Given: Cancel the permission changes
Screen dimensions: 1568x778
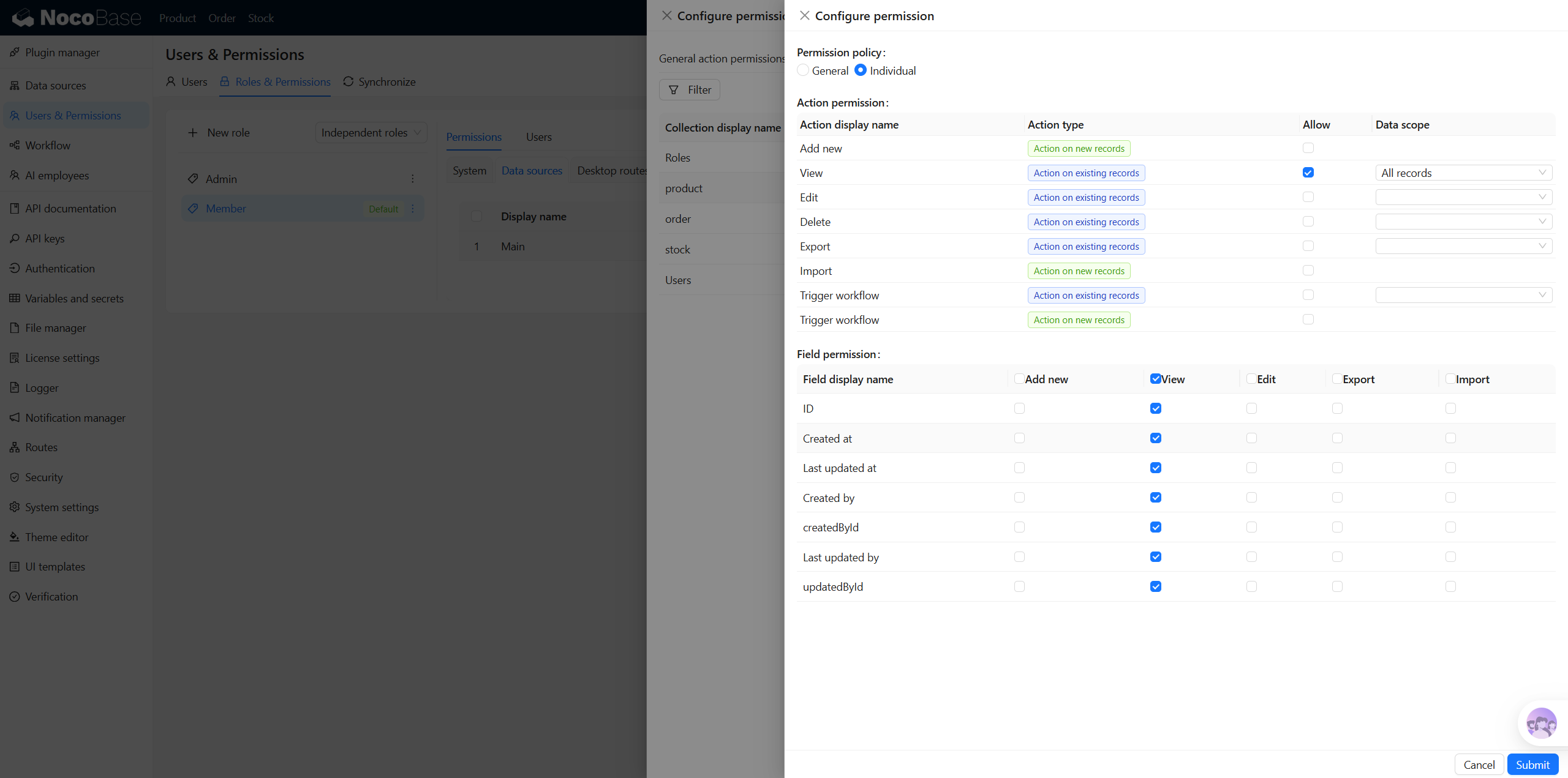Looking at the screenshot, I should [x=1479, y=764].
